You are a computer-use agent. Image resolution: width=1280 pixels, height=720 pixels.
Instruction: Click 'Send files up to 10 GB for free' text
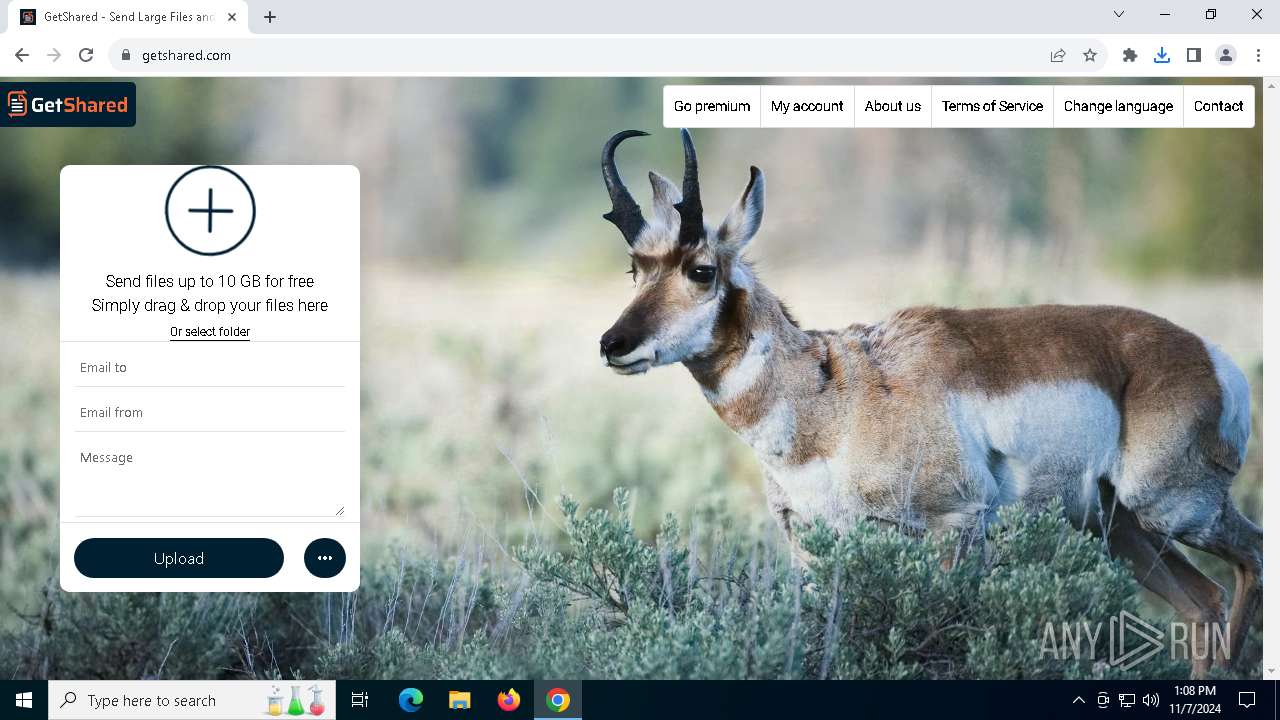pyautogui.click(x=210, y=281)
